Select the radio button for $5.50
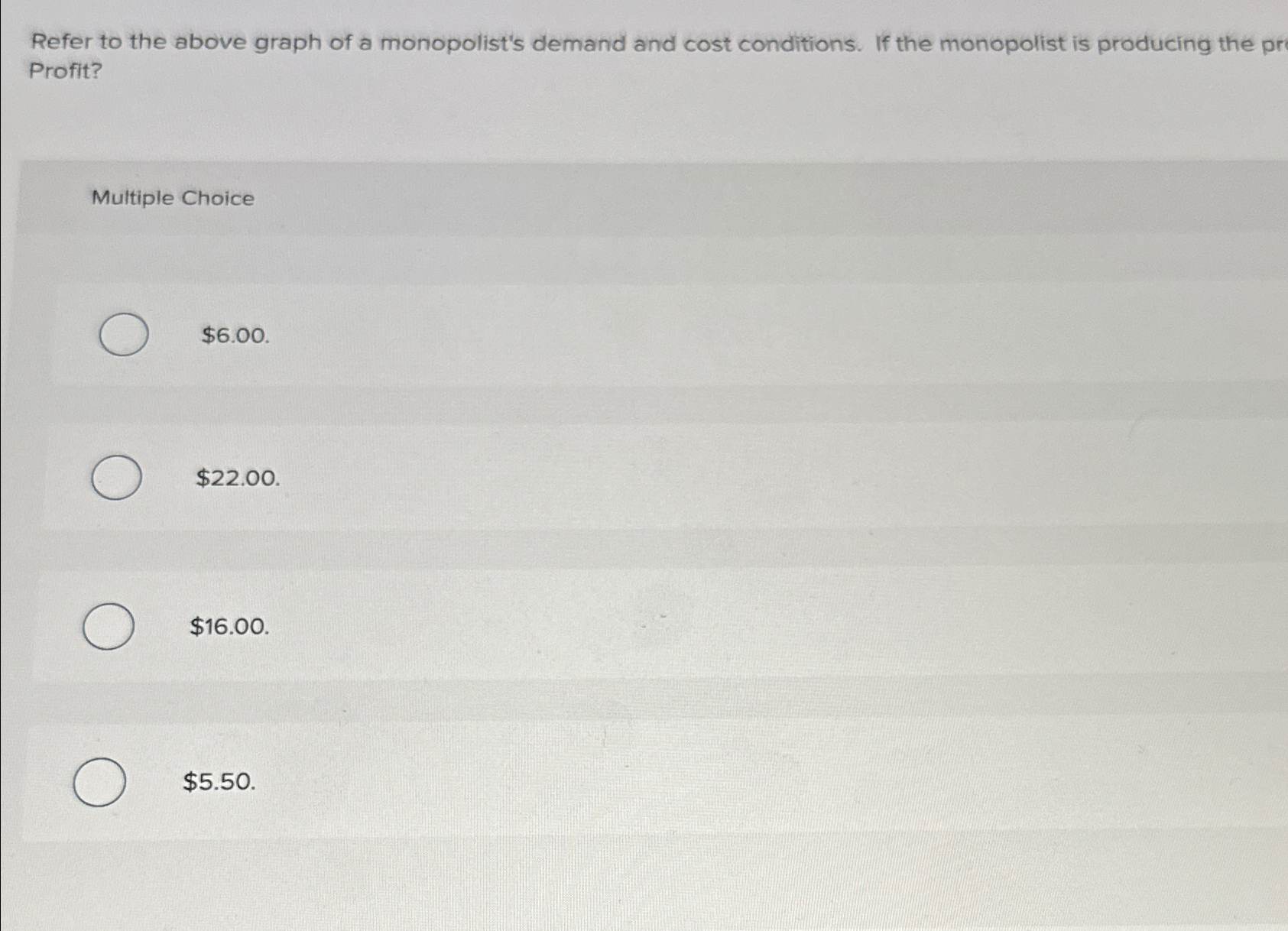 99,782
